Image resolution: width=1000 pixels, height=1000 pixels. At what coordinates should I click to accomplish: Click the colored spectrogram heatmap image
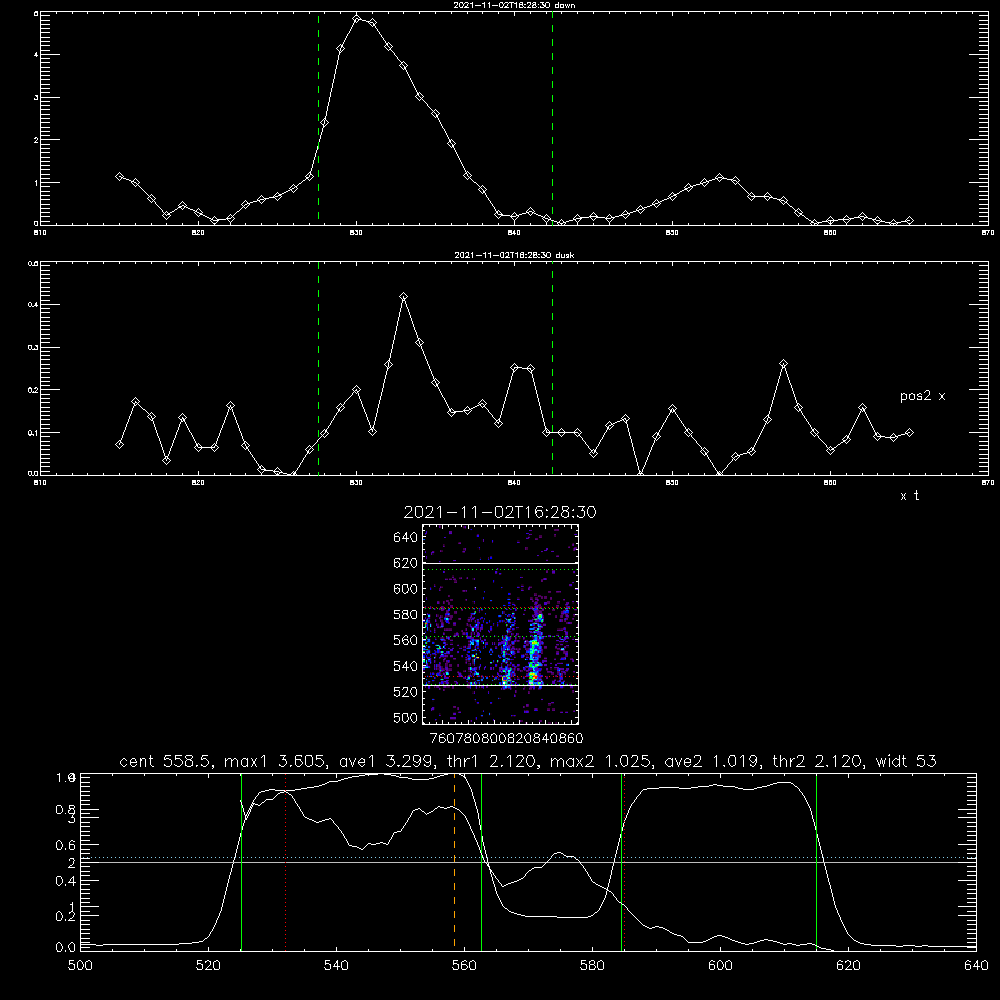point(500,624)
